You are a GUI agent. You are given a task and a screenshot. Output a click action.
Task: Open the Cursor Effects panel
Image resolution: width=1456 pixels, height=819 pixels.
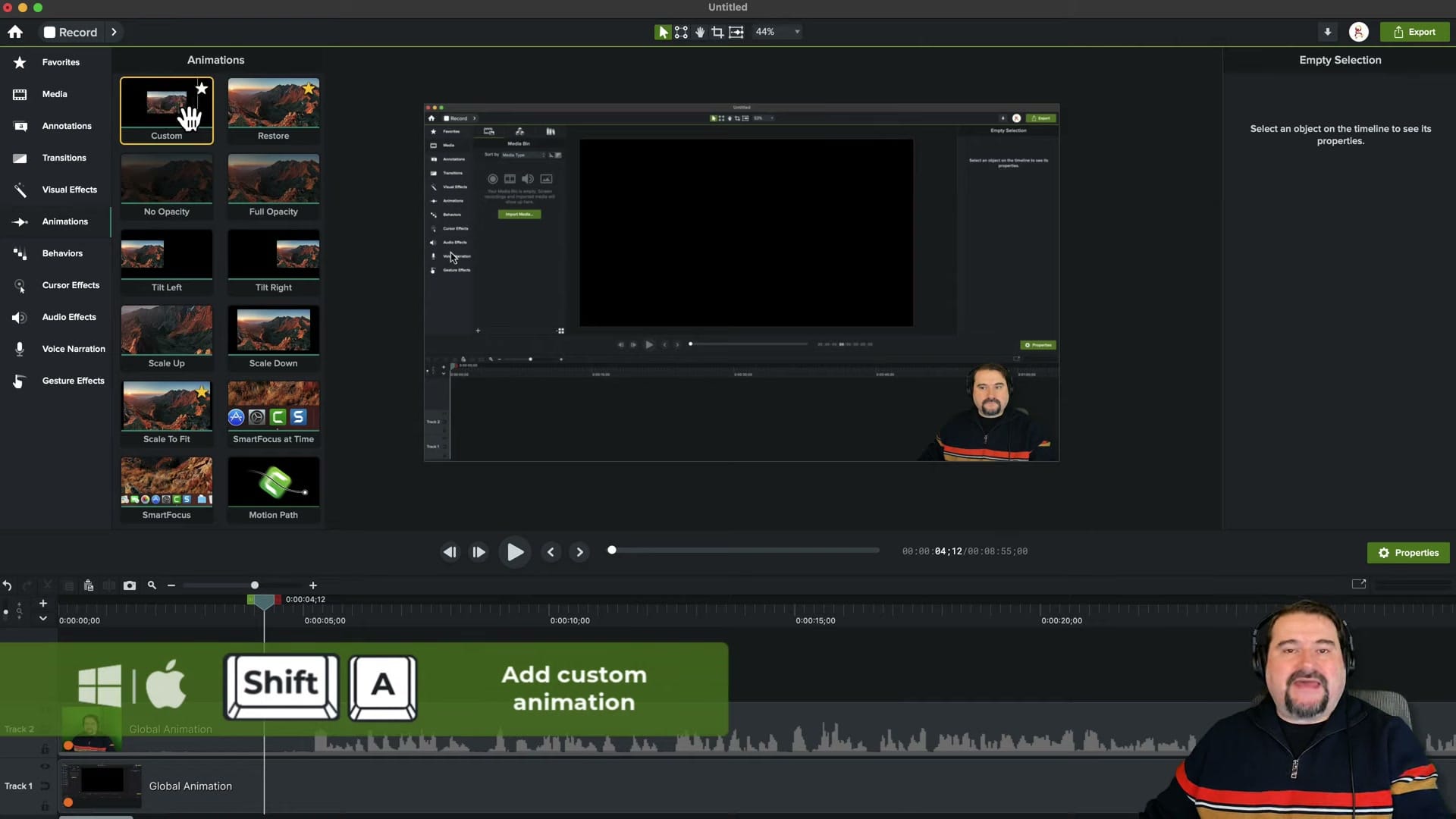[71, 285]
